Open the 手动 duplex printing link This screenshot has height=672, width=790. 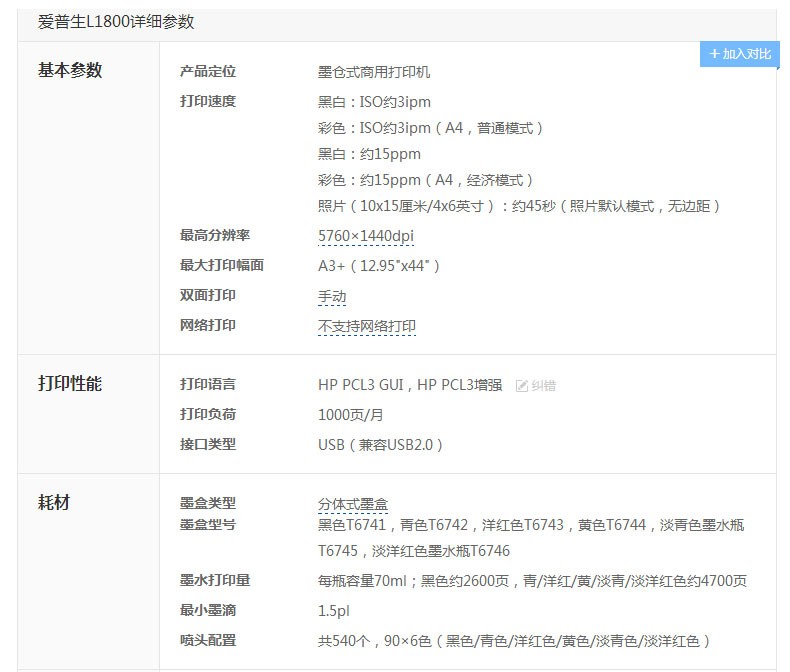332,296
